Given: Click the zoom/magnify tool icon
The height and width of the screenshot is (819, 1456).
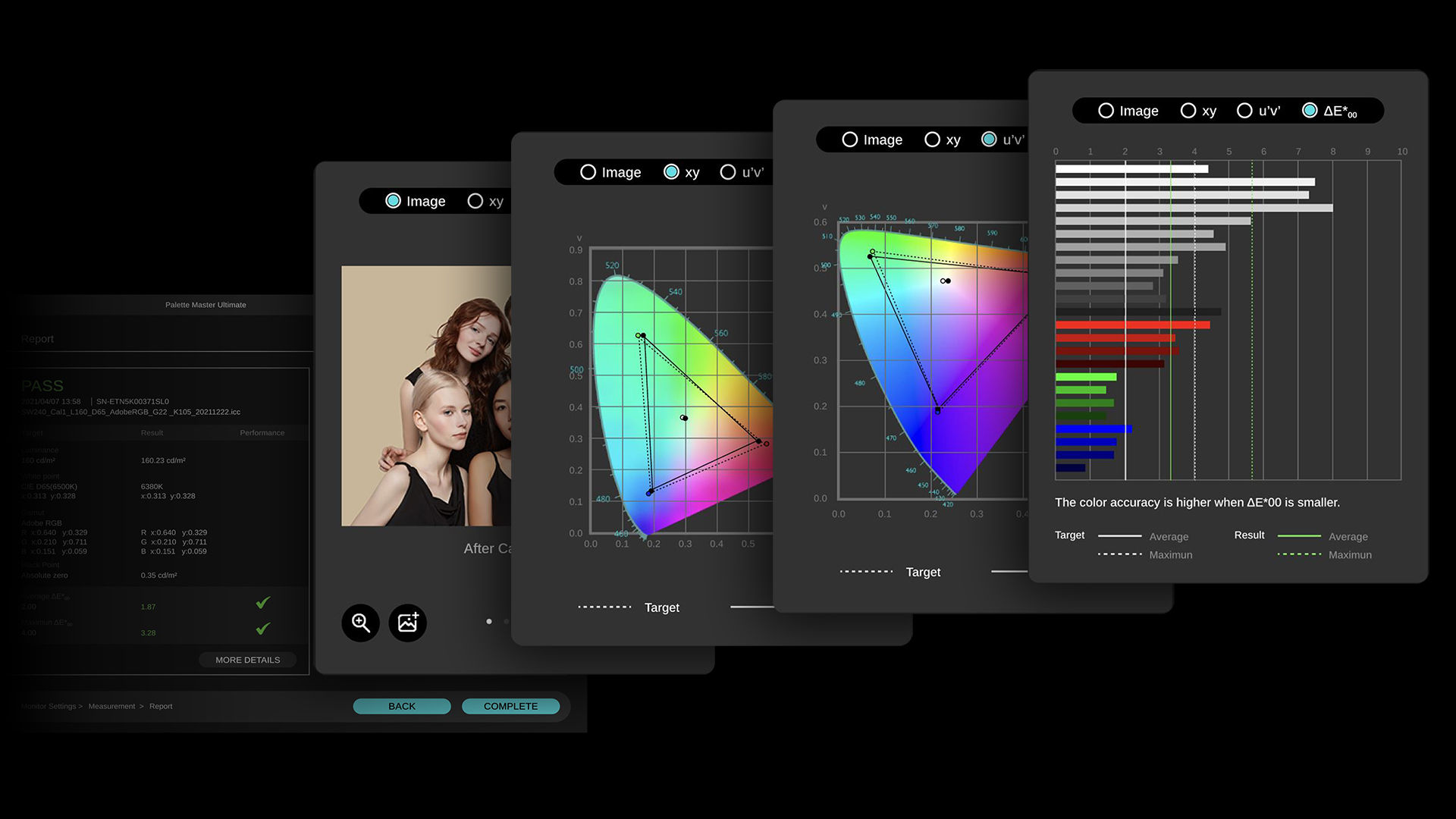Looking at the screenshot, I should point(361,622).
